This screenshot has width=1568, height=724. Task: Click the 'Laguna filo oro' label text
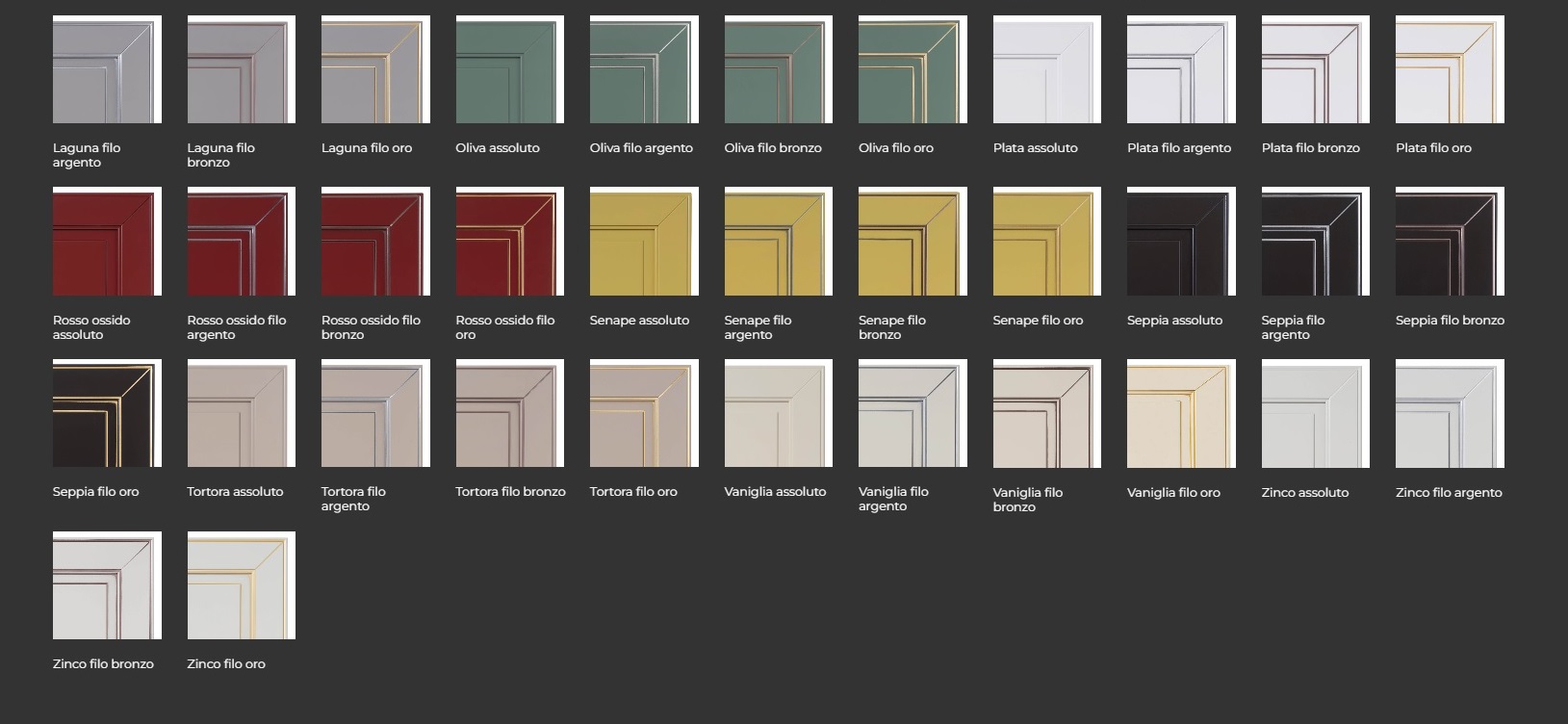coord(367,148)
